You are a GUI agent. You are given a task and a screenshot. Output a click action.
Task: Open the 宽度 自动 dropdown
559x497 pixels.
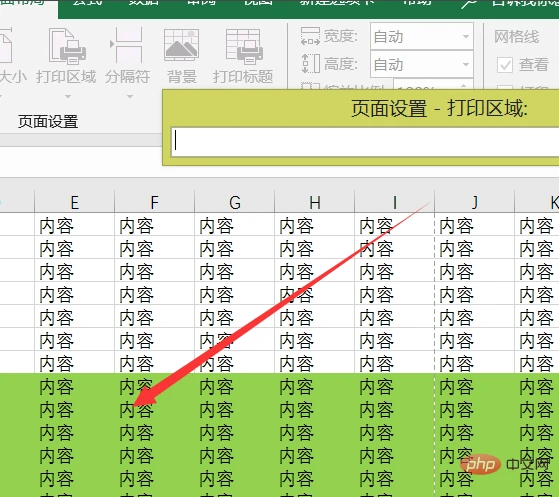click(x=466, y=36)
